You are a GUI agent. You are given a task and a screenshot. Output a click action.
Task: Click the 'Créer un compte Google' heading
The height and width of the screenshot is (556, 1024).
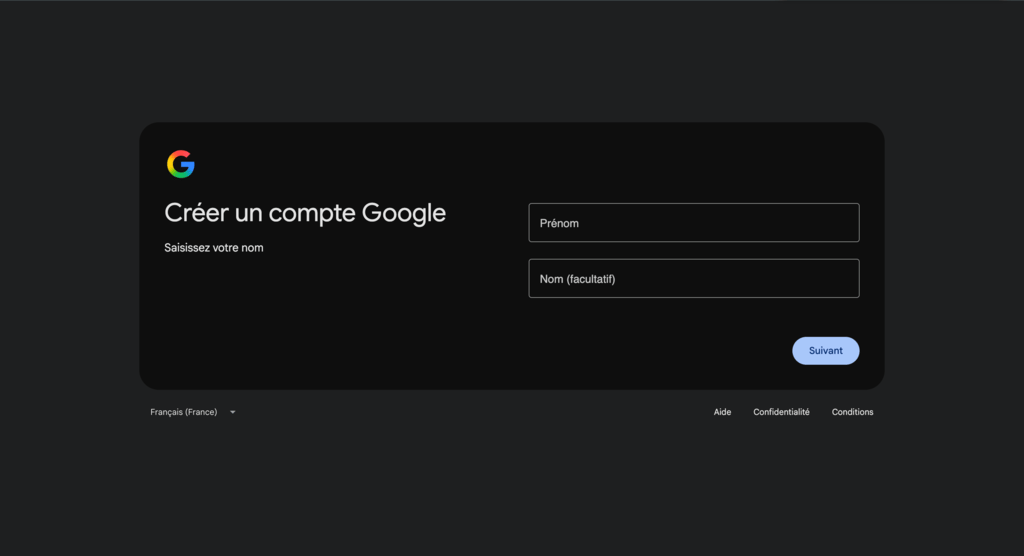point(305,213)
